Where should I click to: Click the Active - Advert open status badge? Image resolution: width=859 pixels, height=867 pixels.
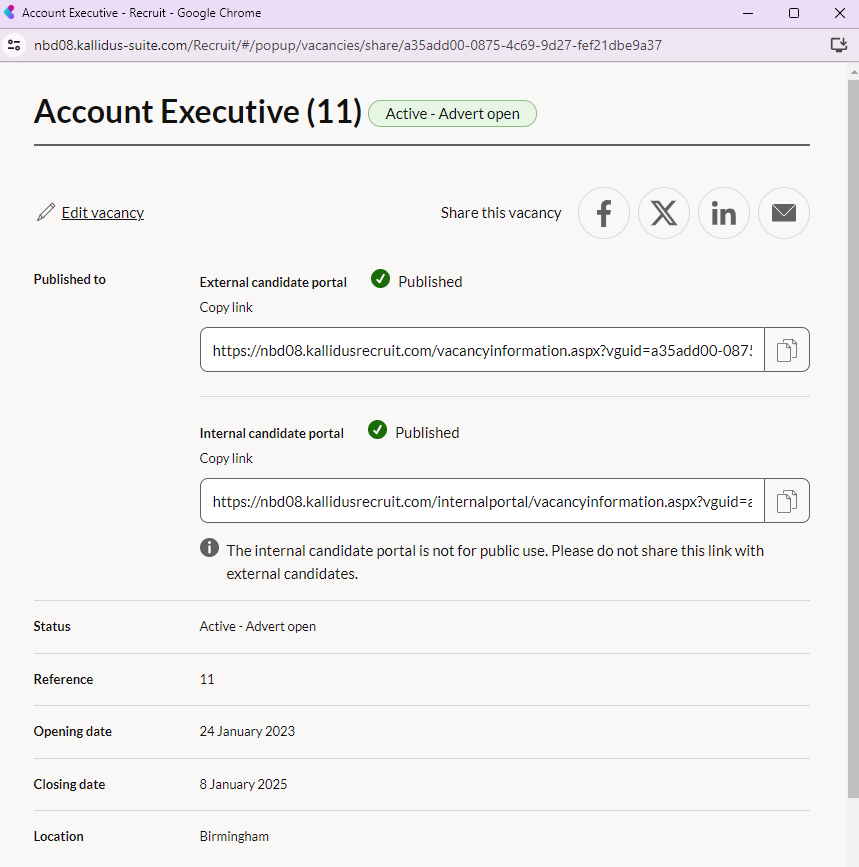click(452, 114)
